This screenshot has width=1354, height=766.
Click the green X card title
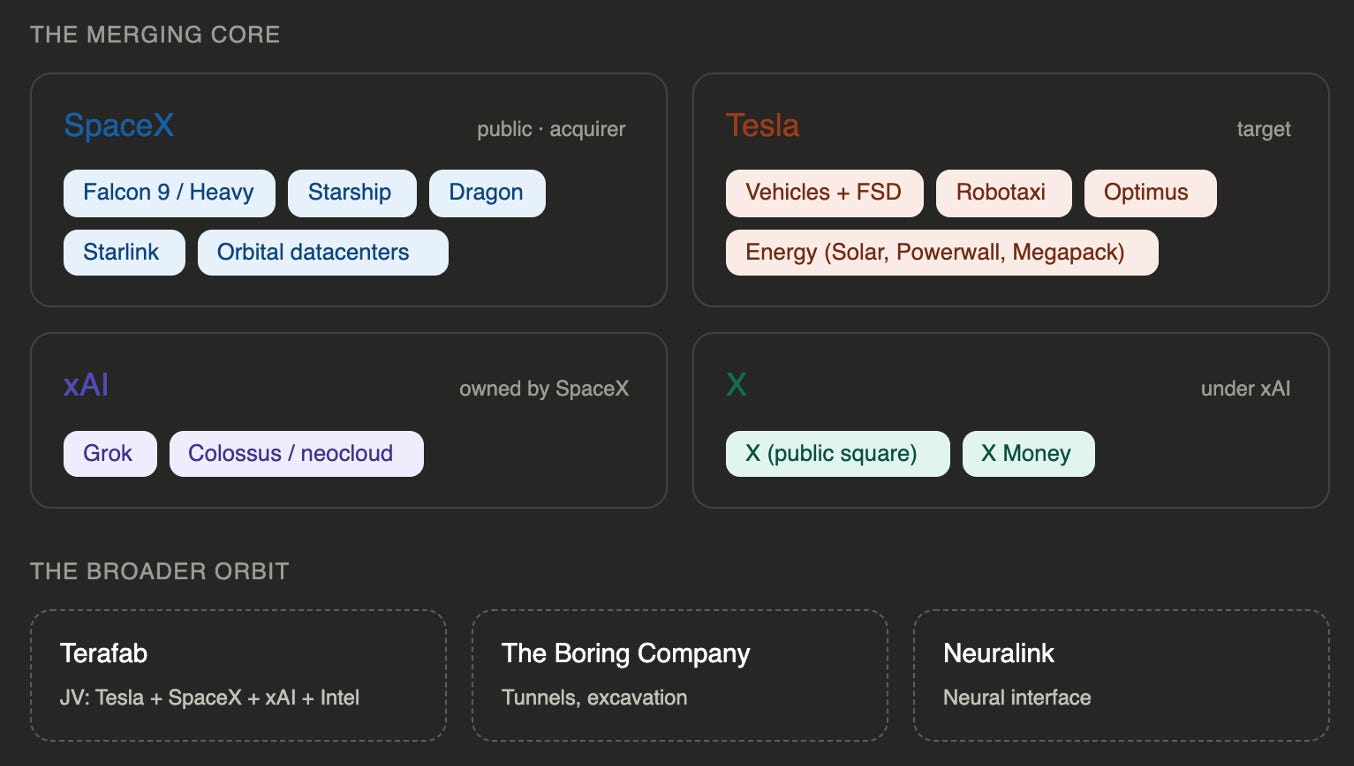(736, 386)
